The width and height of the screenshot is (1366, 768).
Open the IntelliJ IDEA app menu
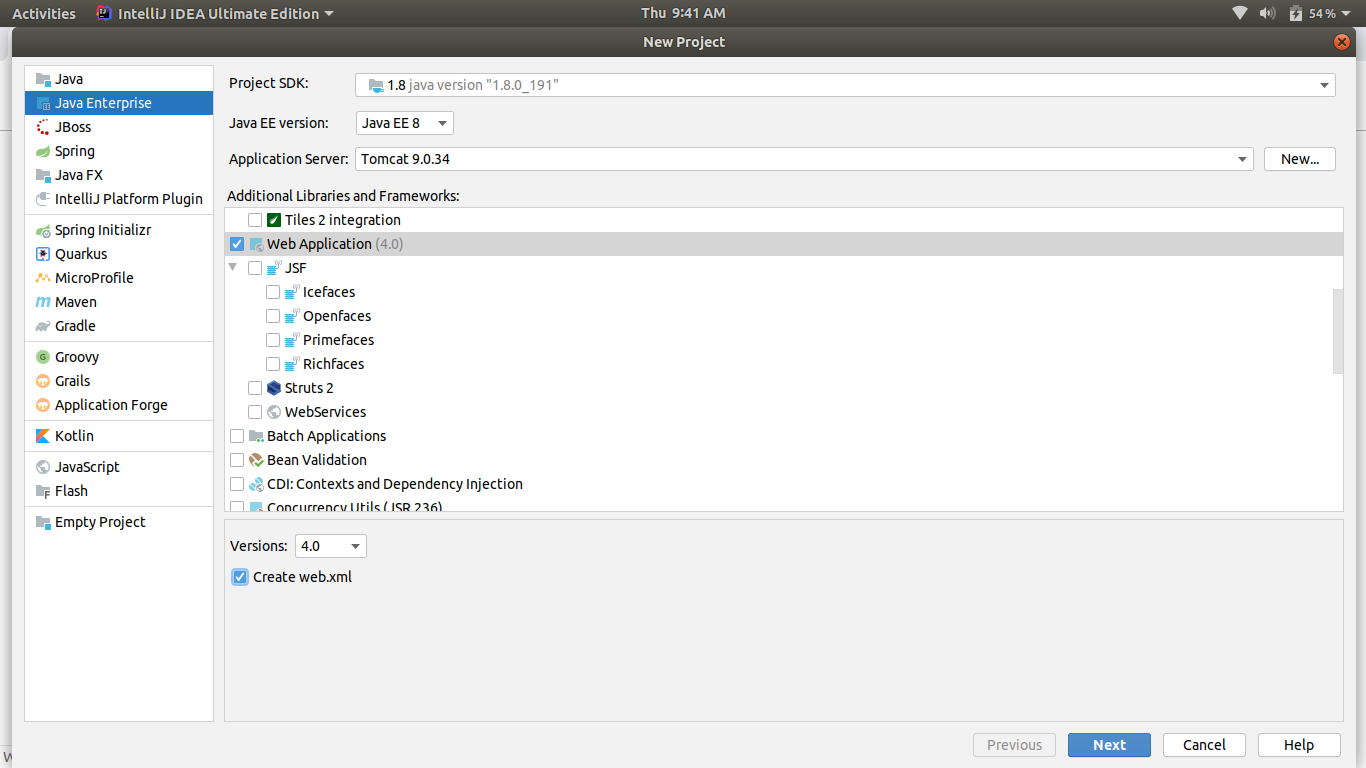[x=215, y=13]
